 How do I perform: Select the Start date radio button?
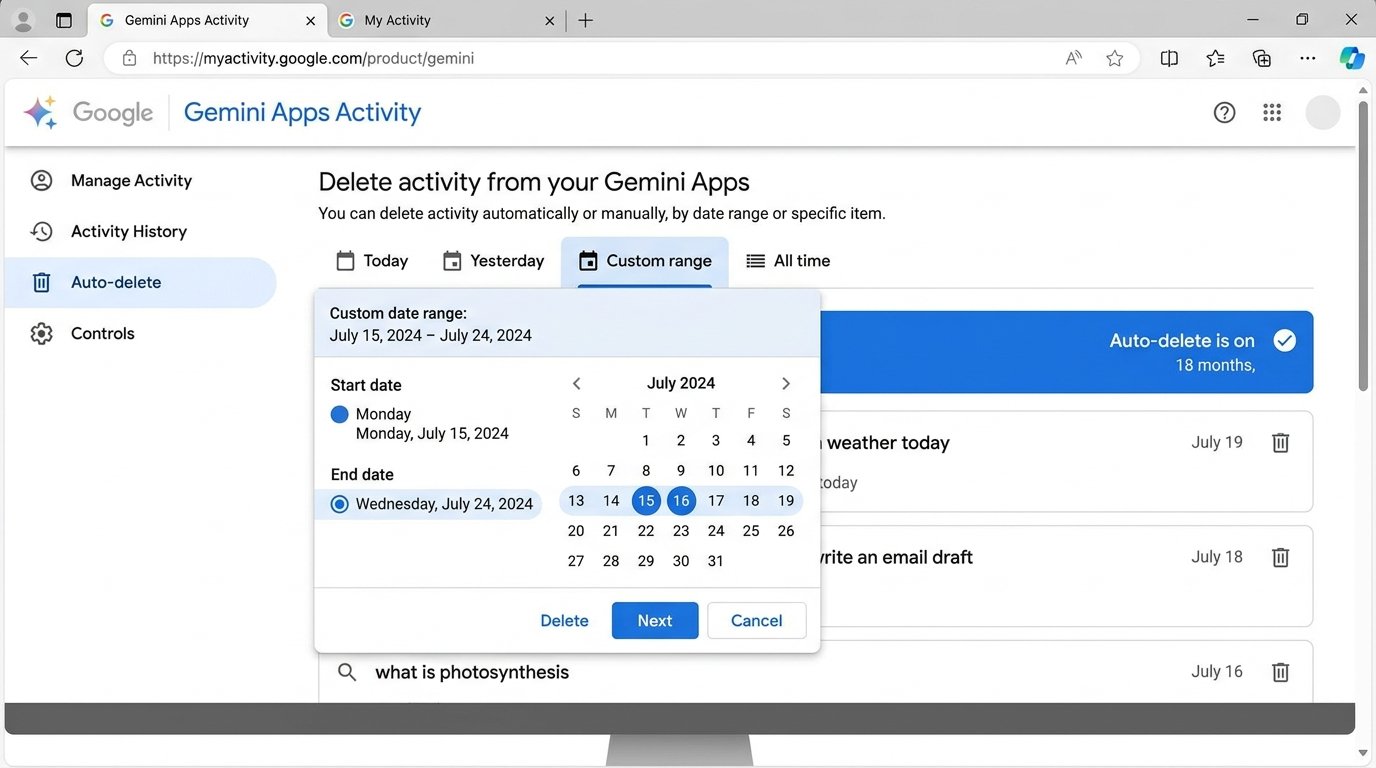339,414
